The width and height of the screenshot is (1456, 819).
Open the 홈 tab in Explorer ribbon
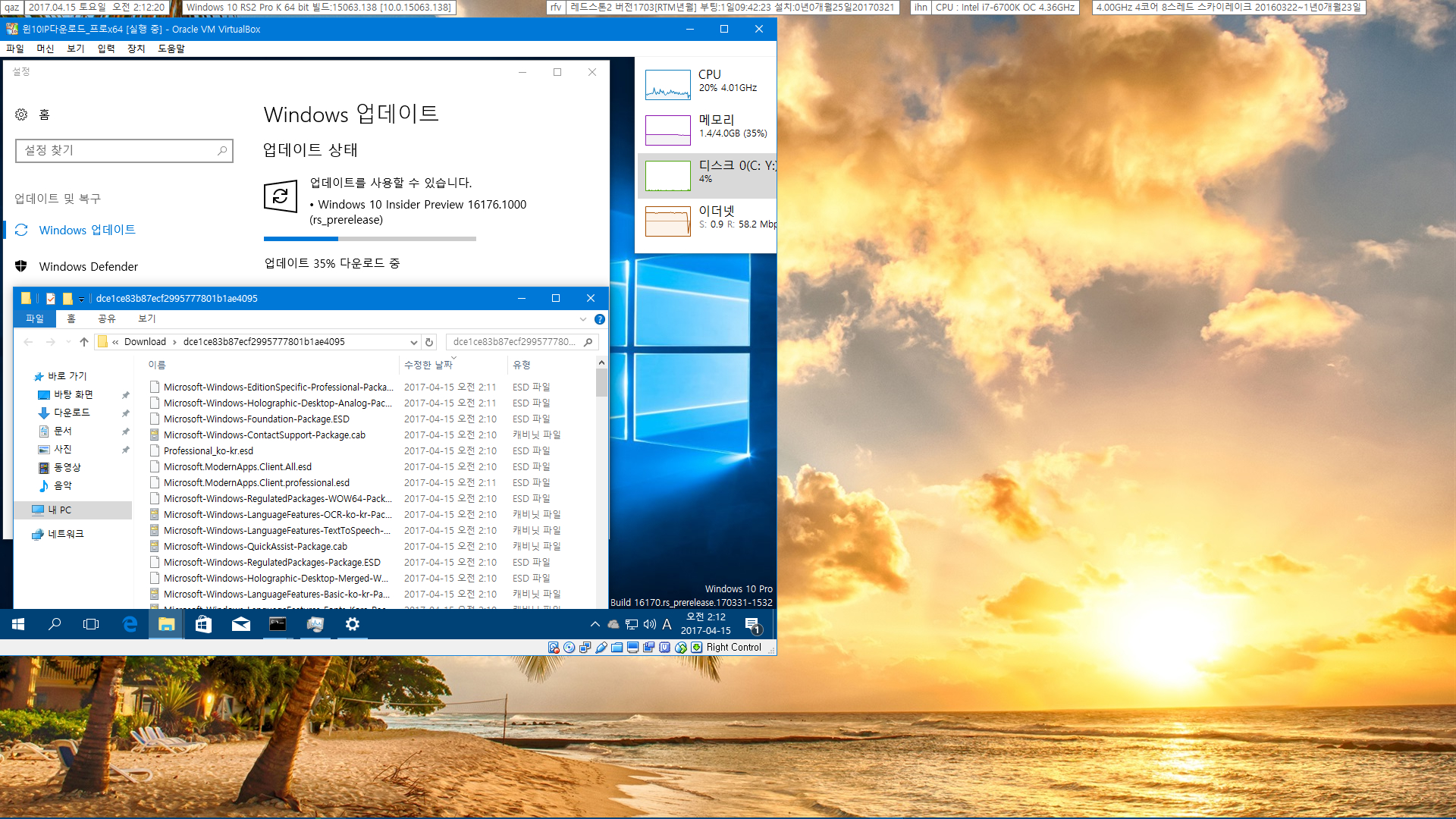pos(71,318)
